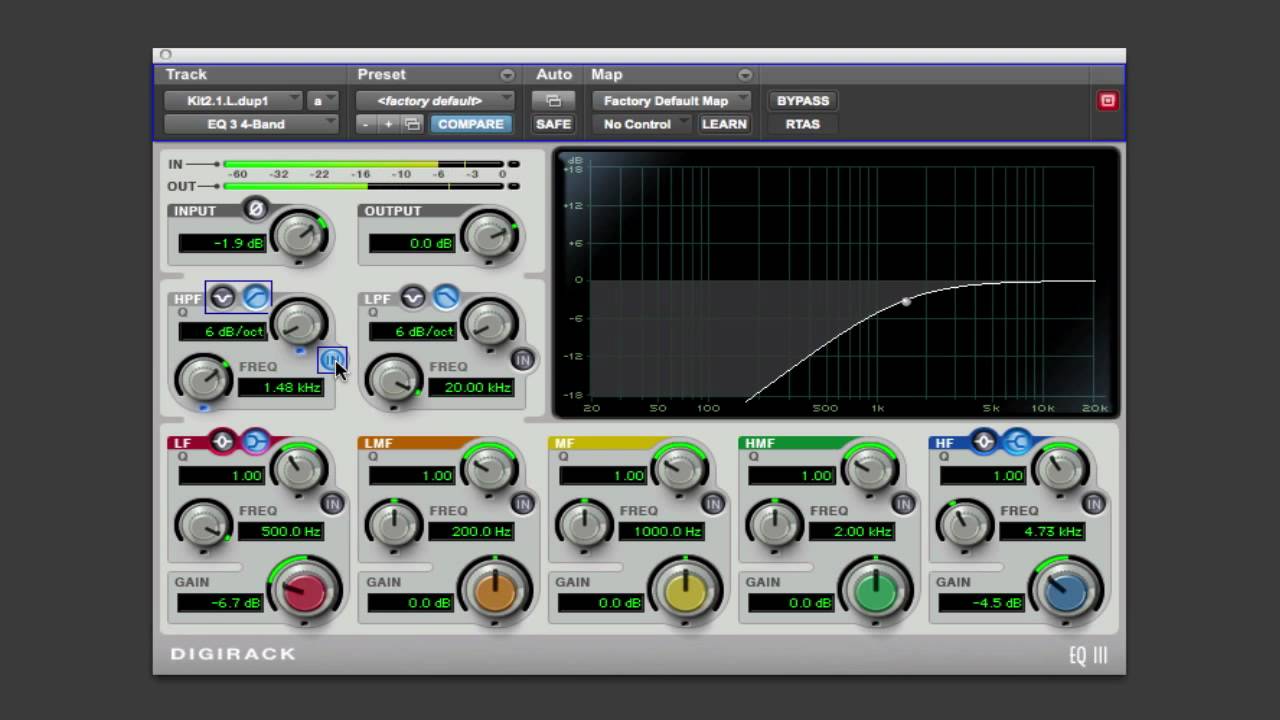Screen dimensions: 1280x720
Task: Click the red LF GAIN knob
Action: 305,590
